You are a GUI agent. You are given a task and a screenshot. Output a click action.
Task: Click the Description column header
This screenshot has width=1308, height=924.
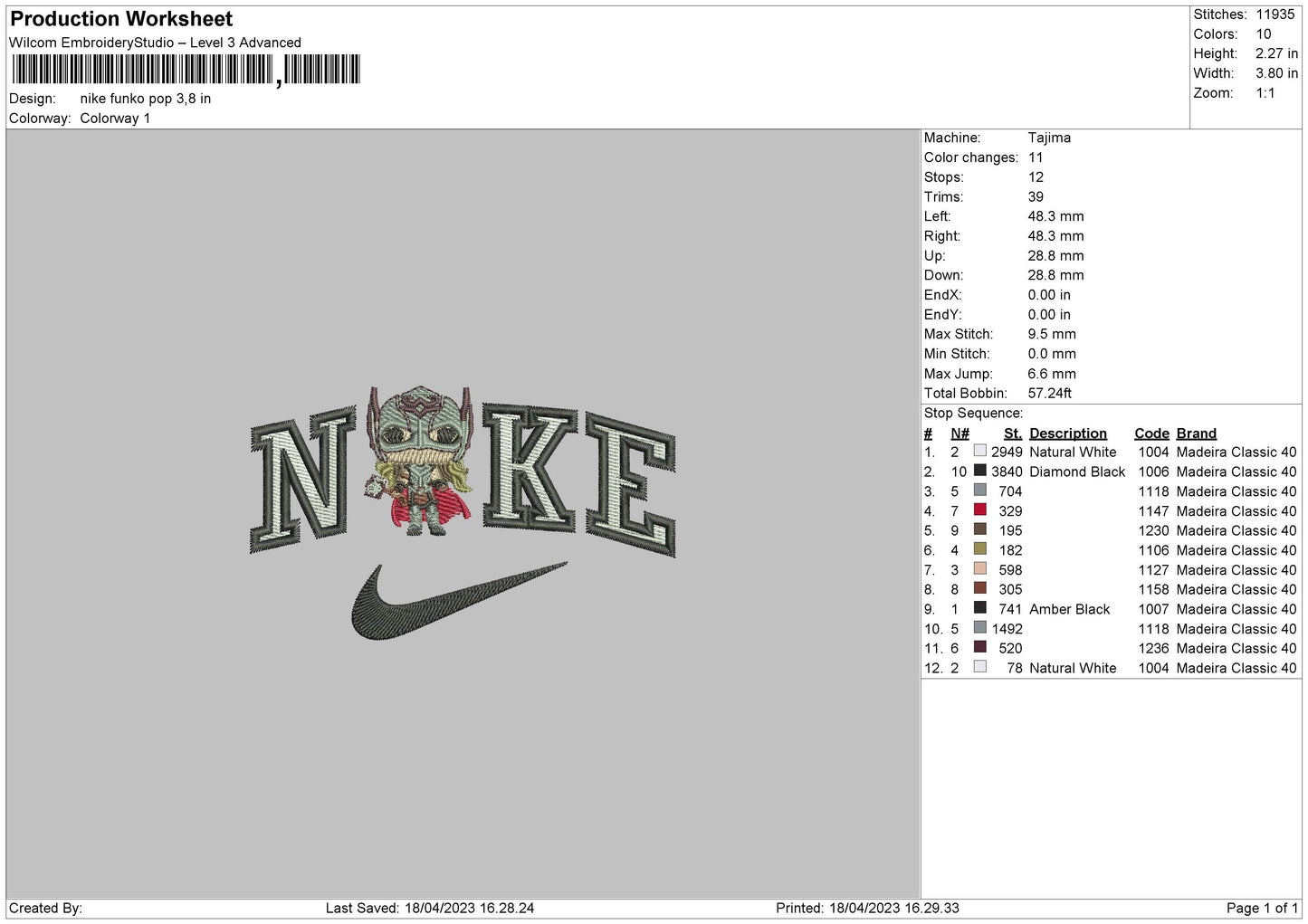[1068, 433]
